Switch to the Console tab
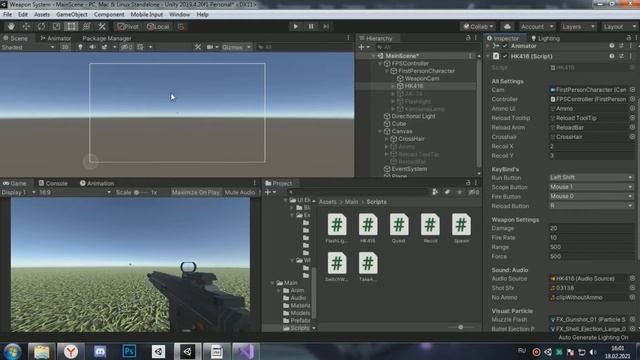 (53, 183)
